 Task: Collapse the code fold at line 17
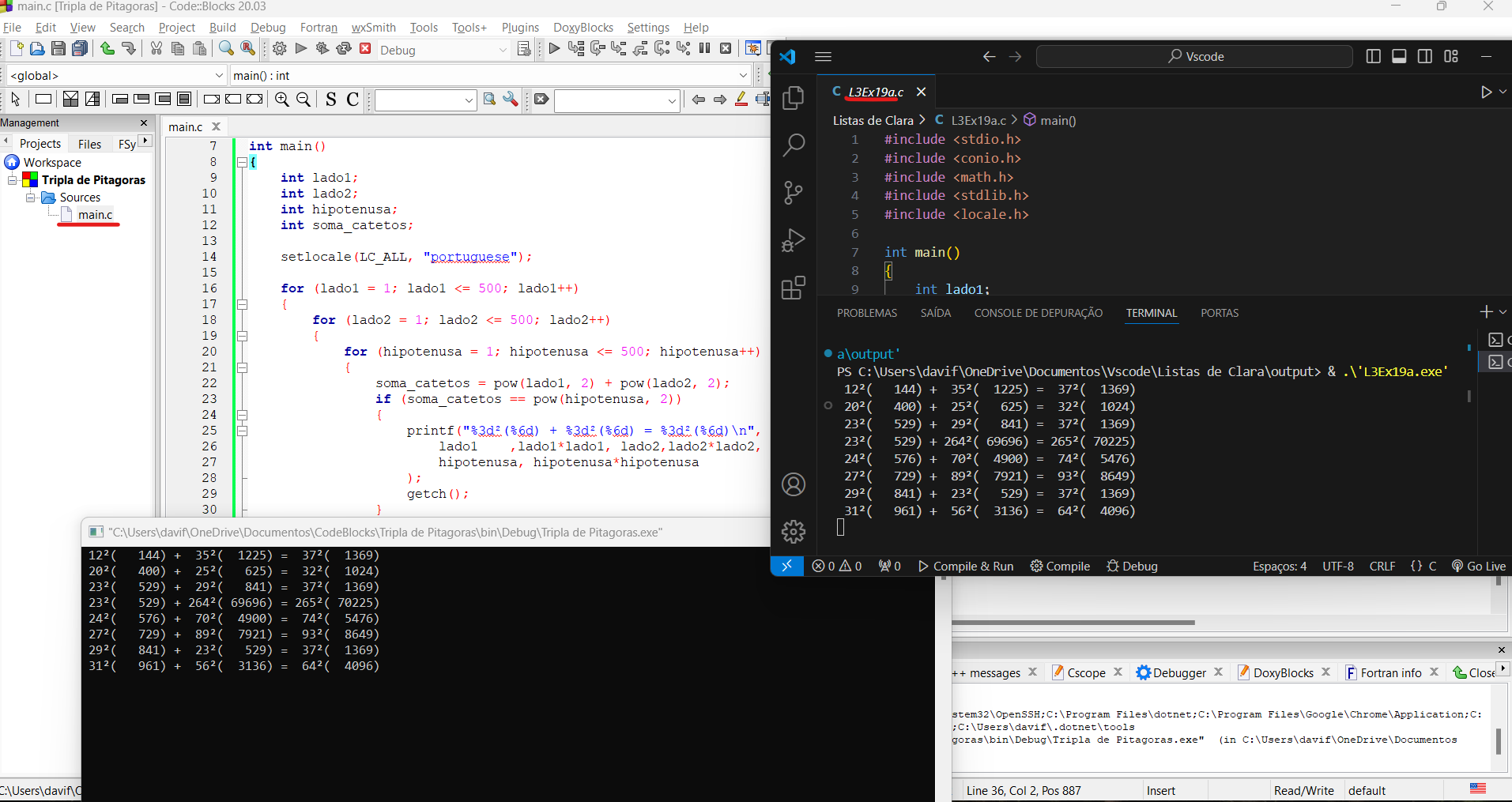[243, 304]
